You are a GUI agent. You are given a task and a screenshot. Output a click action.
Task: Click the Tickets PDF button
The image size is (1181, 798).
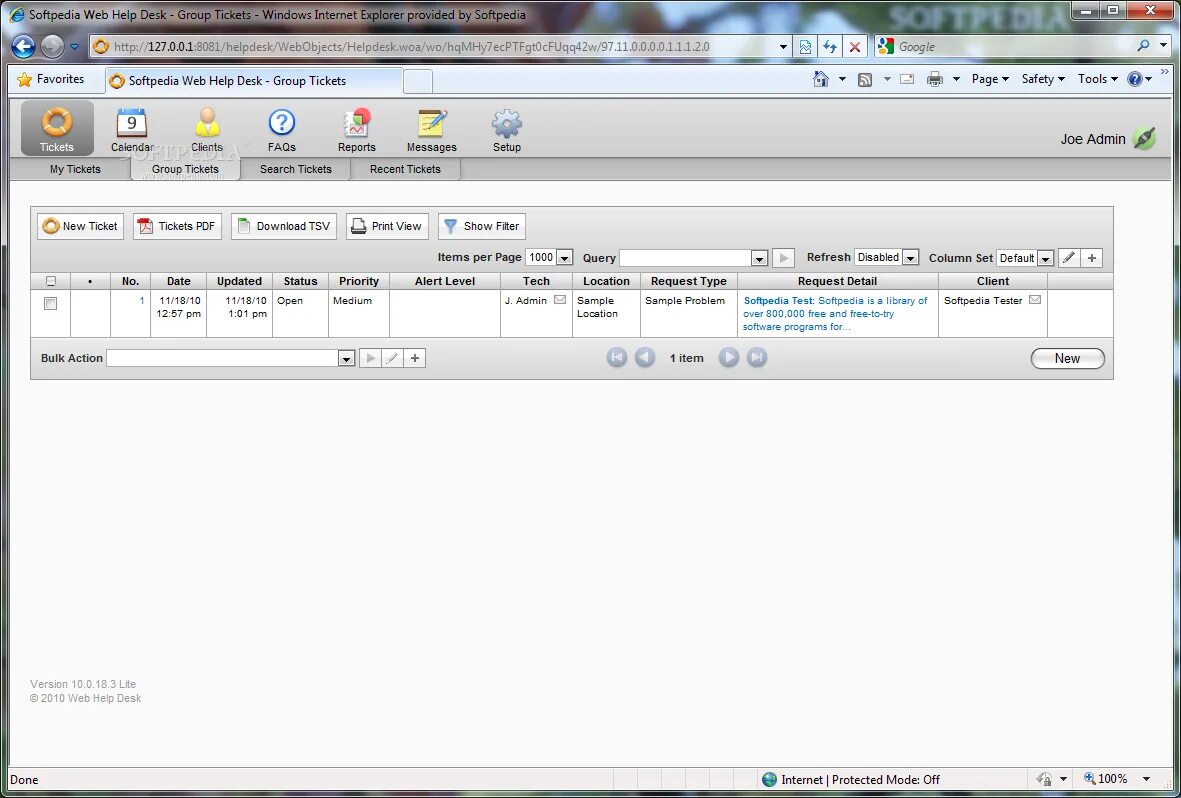coord(177,226)
